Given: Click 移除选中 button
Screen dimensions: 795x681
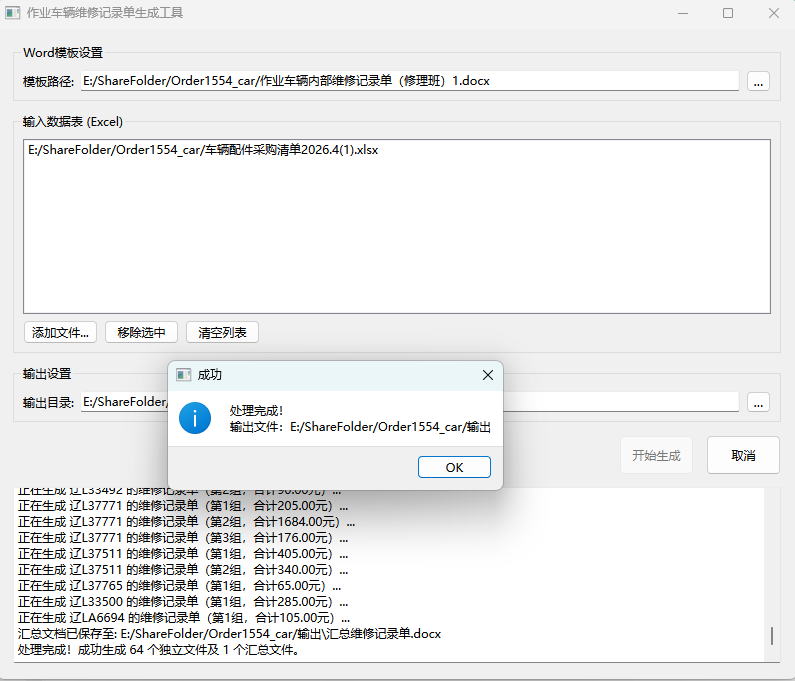Looking at the screenshot, I should (x=141, y=333).
